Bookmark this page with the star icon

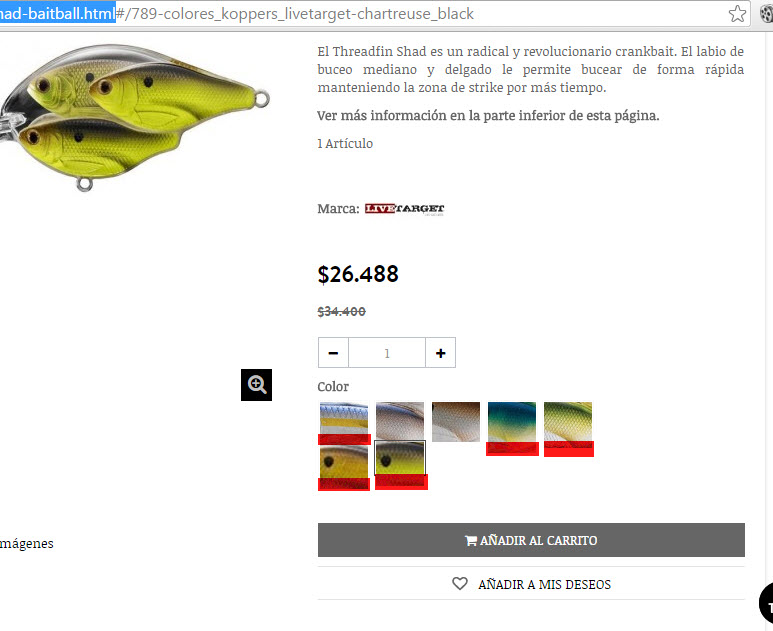737,14
